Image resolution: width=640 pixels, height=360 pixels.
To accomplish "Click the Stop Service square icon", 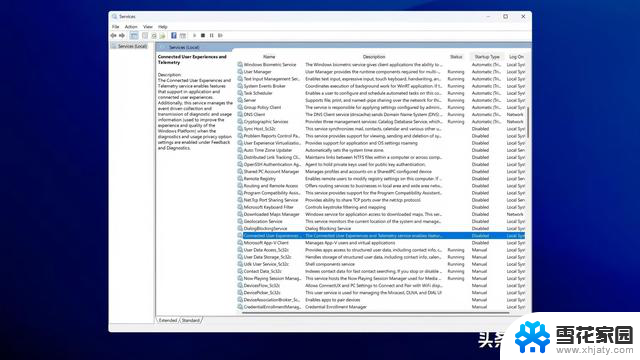I will (203, 36).
